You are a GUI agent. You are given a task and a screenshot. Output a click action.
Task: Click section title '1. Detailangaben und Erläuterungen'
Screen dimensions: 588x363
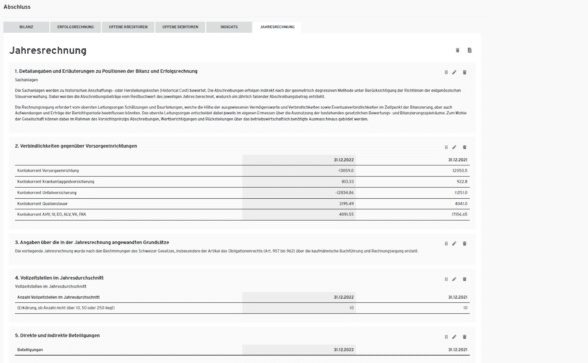click(x=106, y=71)
